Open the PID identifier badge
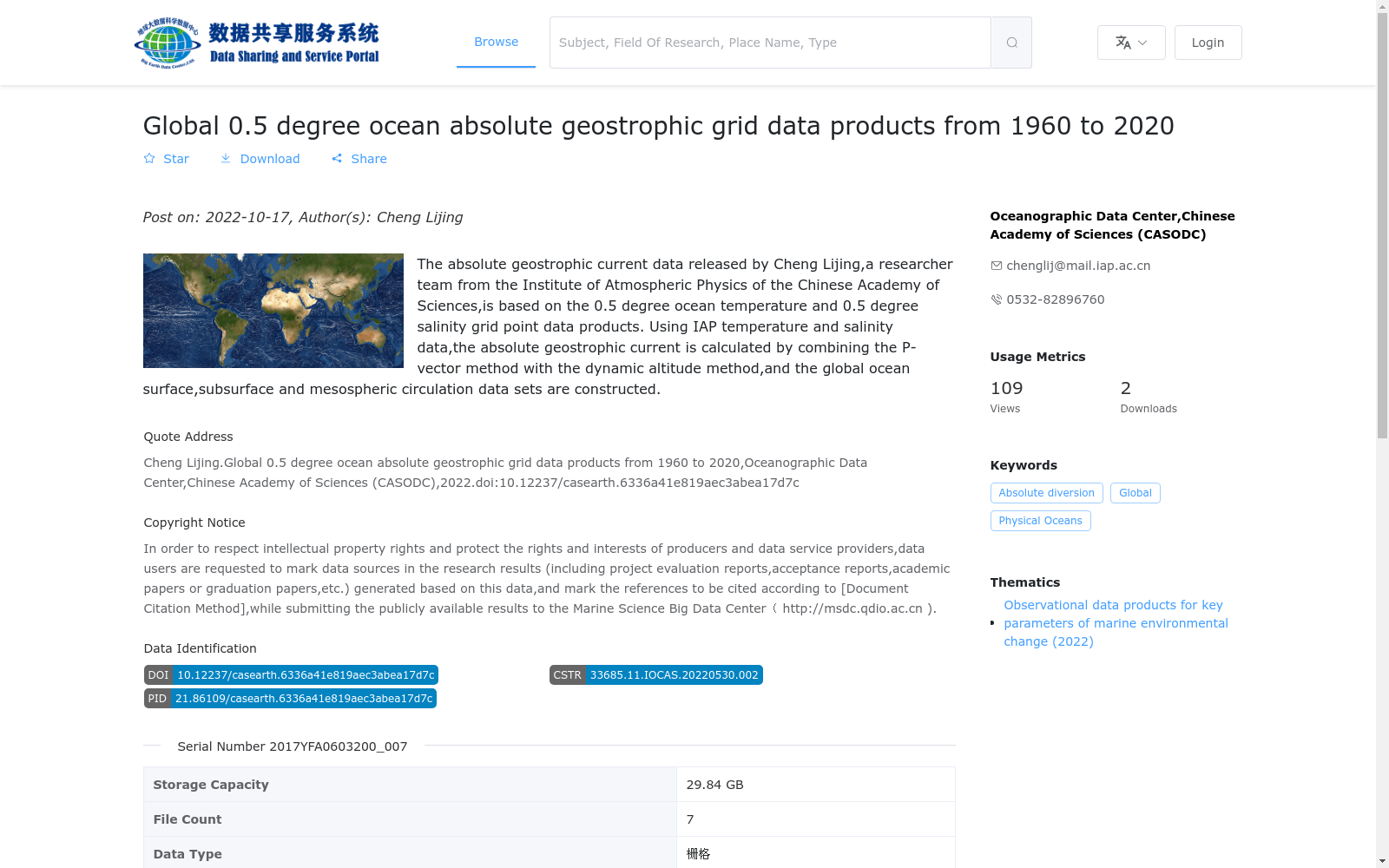1389x868 pixels. tap(290, 699)
